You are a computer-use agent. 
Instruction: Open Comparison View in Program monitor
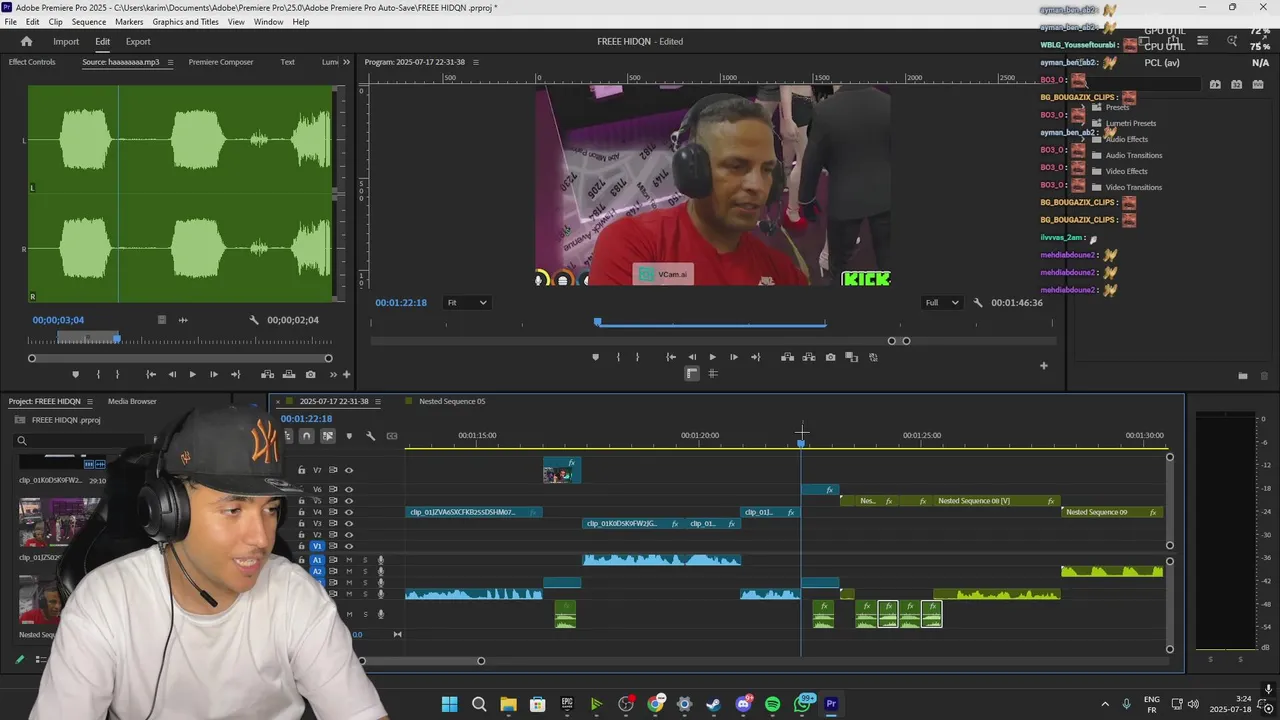point(852,357)
